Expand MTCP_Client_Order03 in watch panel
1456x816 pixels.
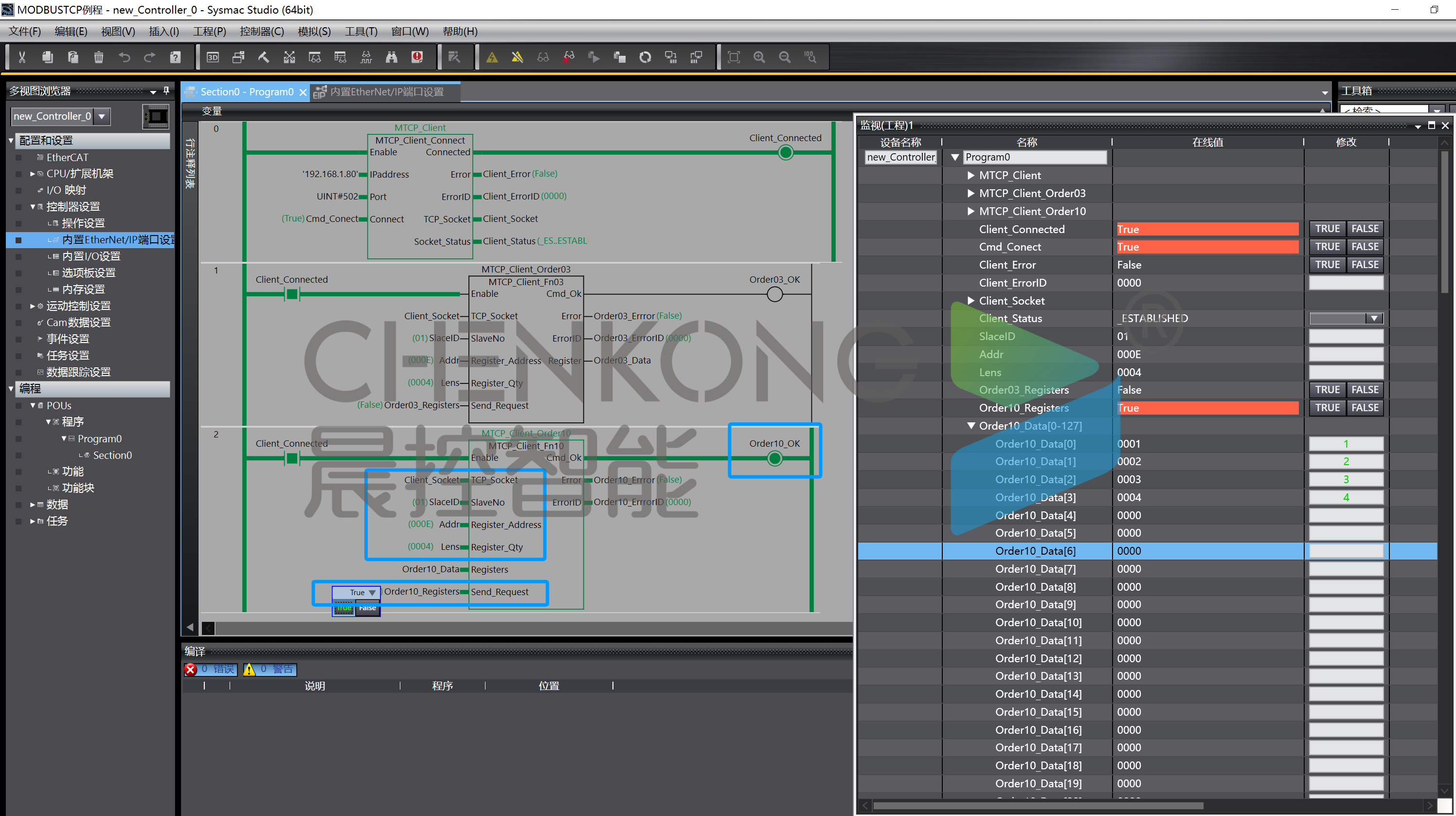971,193
